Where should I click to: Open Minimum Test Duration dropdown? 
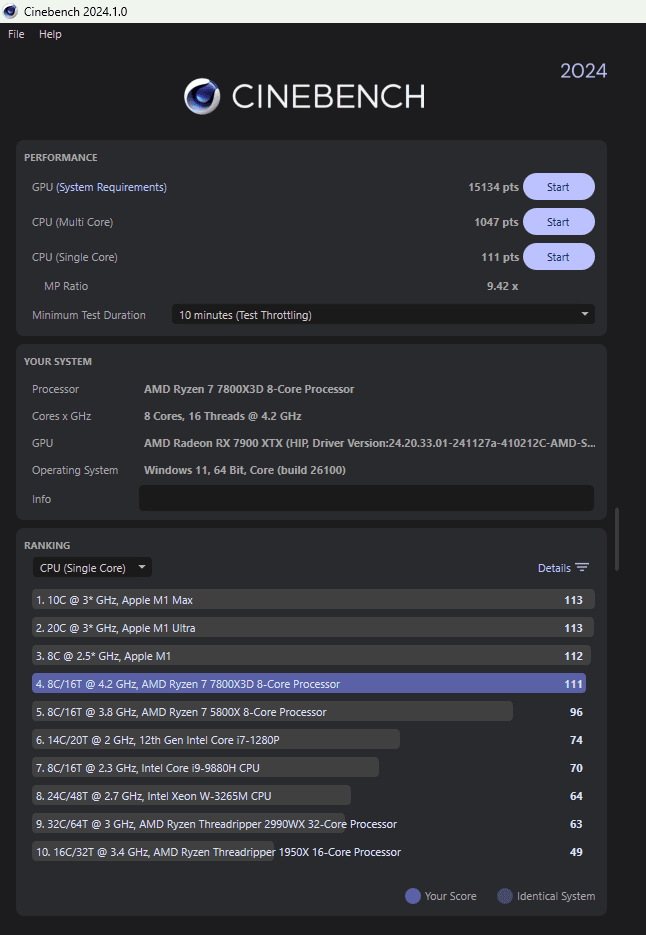coord(383,315)
